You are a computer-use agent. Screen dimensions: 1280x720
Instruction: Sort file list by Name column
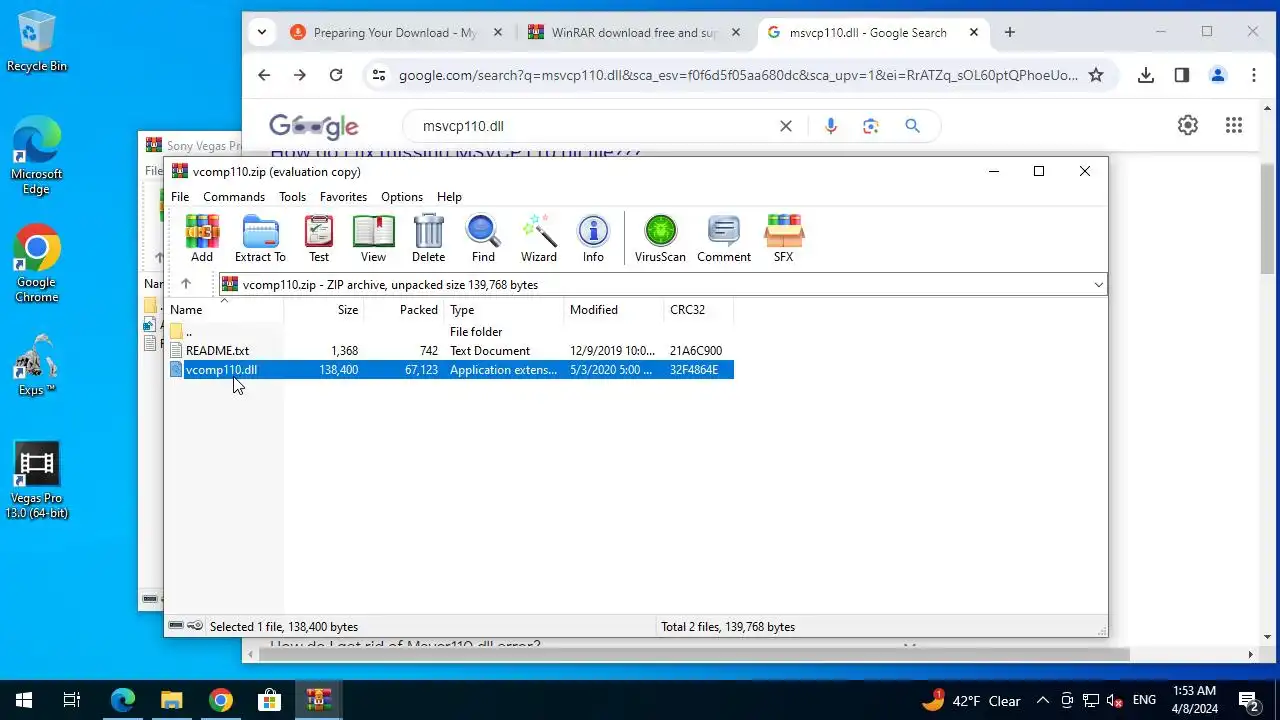pos(224,310)
